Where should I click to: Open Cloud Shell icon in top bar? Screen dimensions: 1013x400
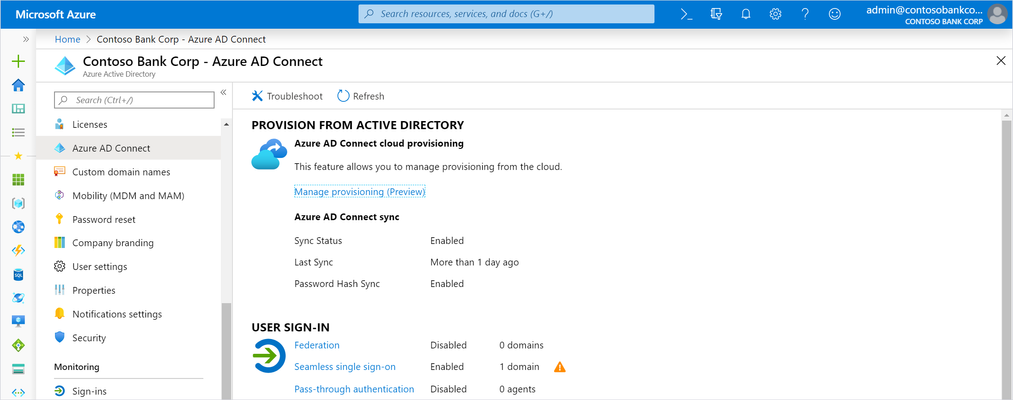(687, 14)
